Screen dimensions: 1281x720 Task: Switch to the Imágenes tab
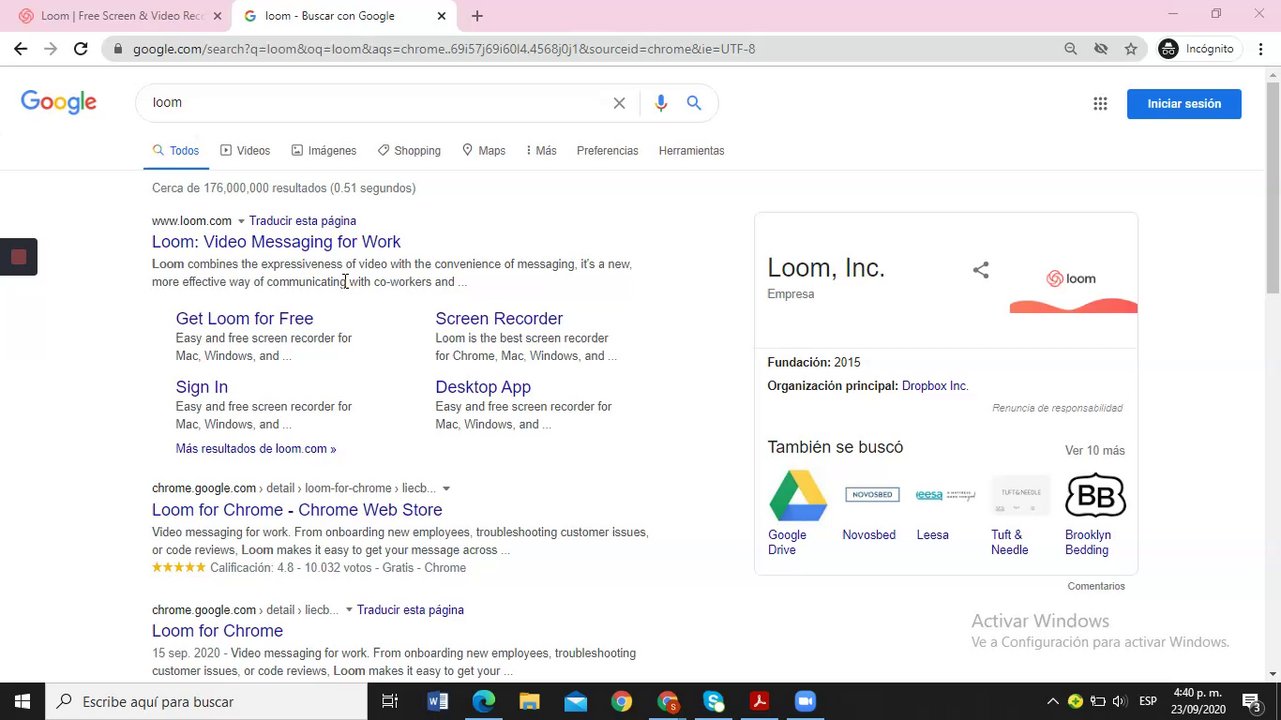click(x=324, y=151)
